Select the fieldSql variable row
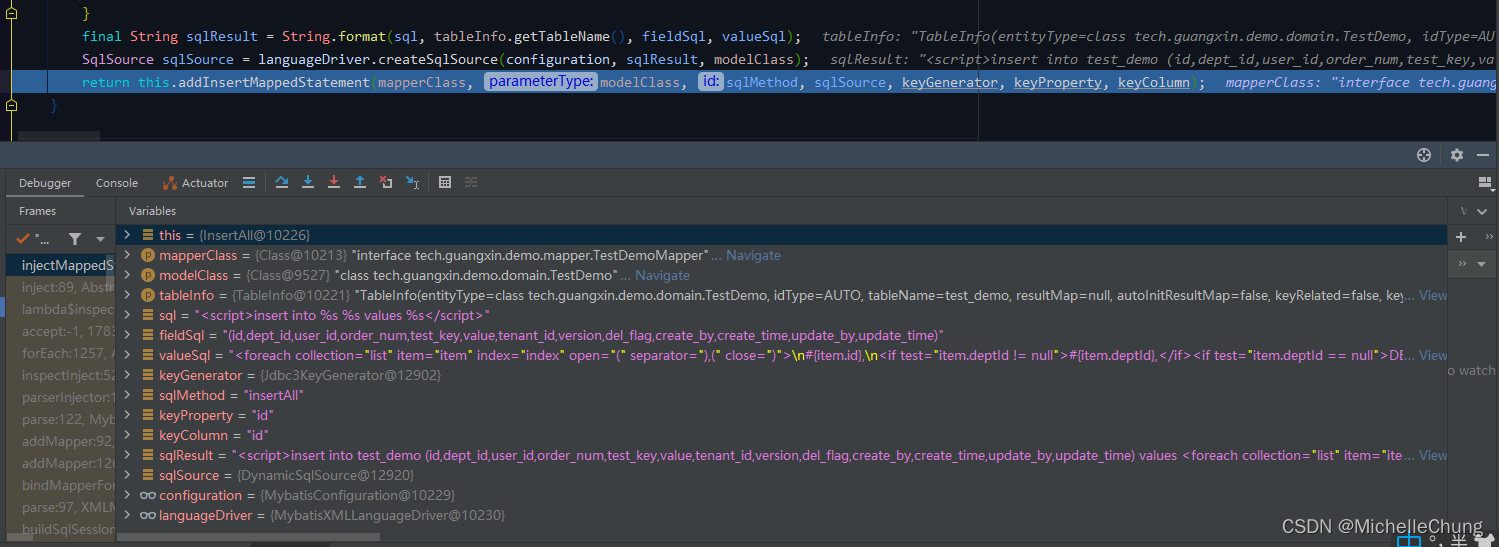The height and width of the screenshot is (547, 1499). 782,335
